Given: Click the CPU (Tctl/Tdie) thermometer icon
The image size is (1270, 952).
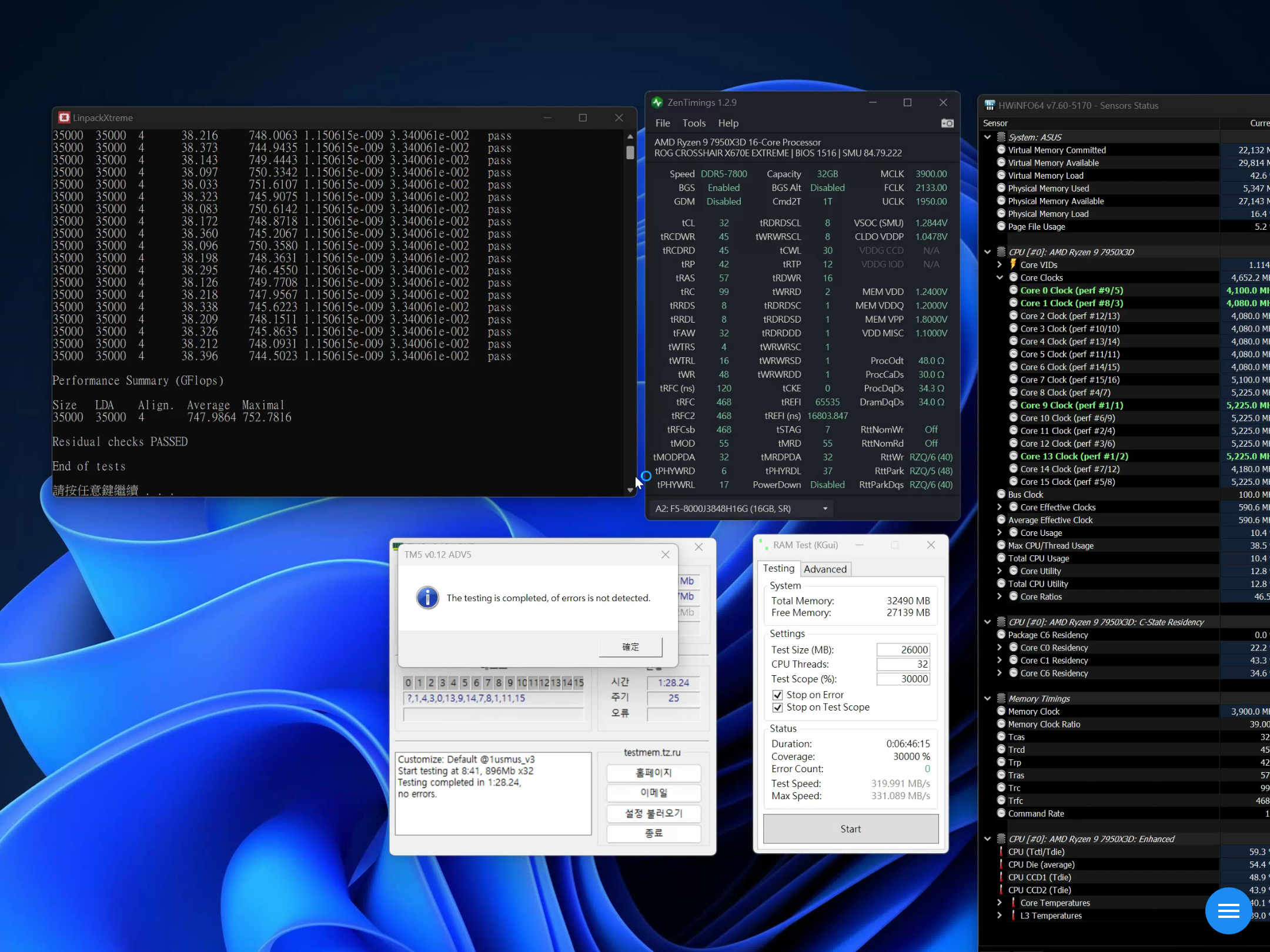Looking at the screenshot, I should 1001,852.
